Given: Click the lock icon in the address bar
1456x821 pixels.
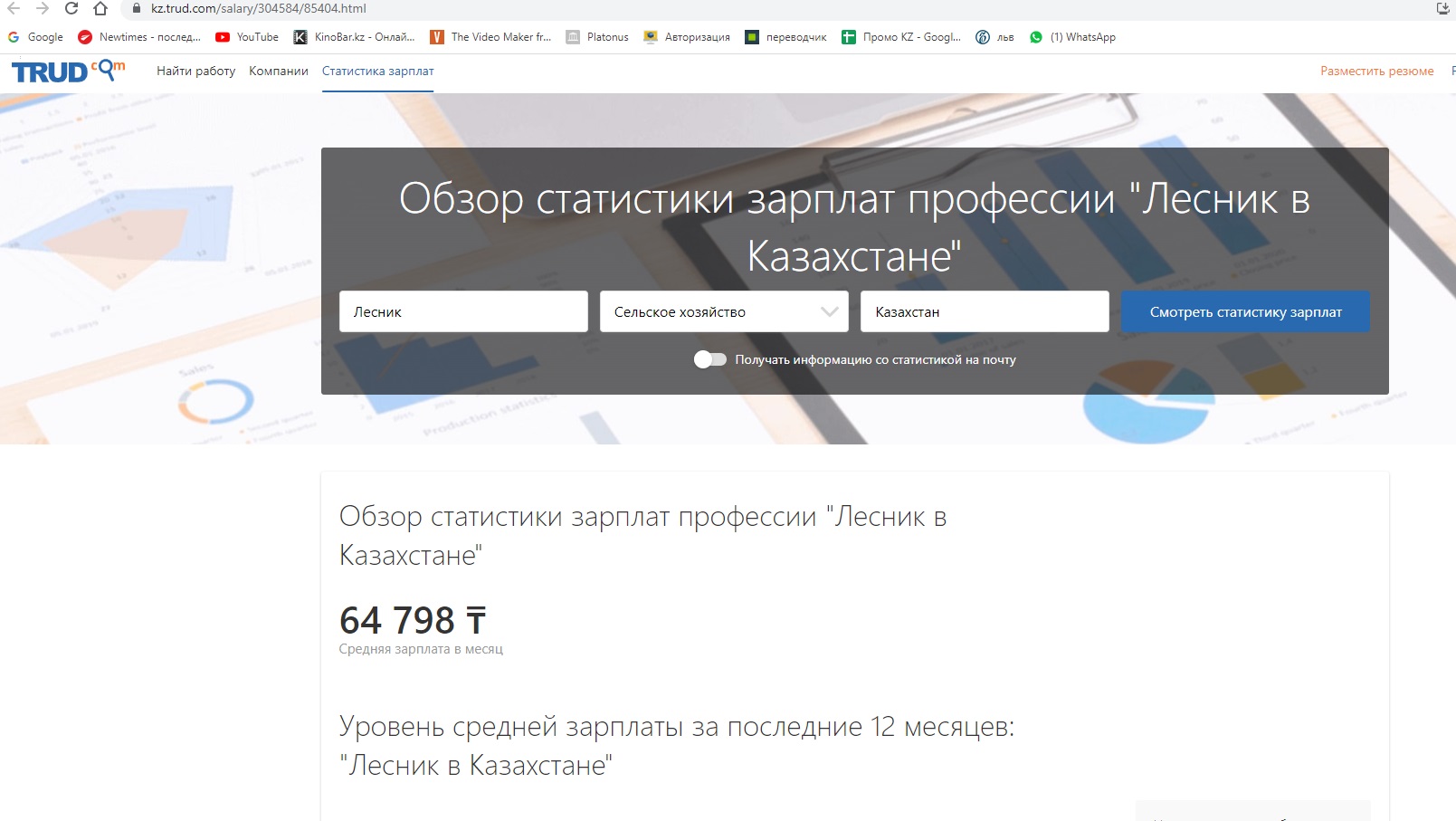Looking at the screenshot, I should (137, 8).
